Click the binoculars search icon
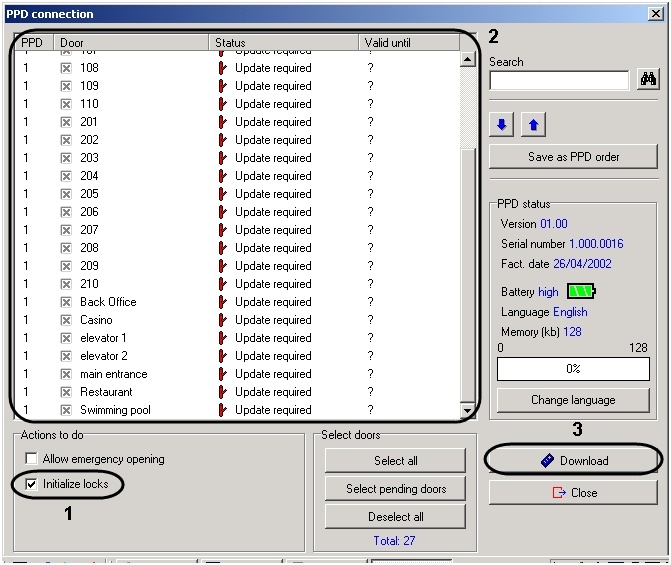 point(648,80)
